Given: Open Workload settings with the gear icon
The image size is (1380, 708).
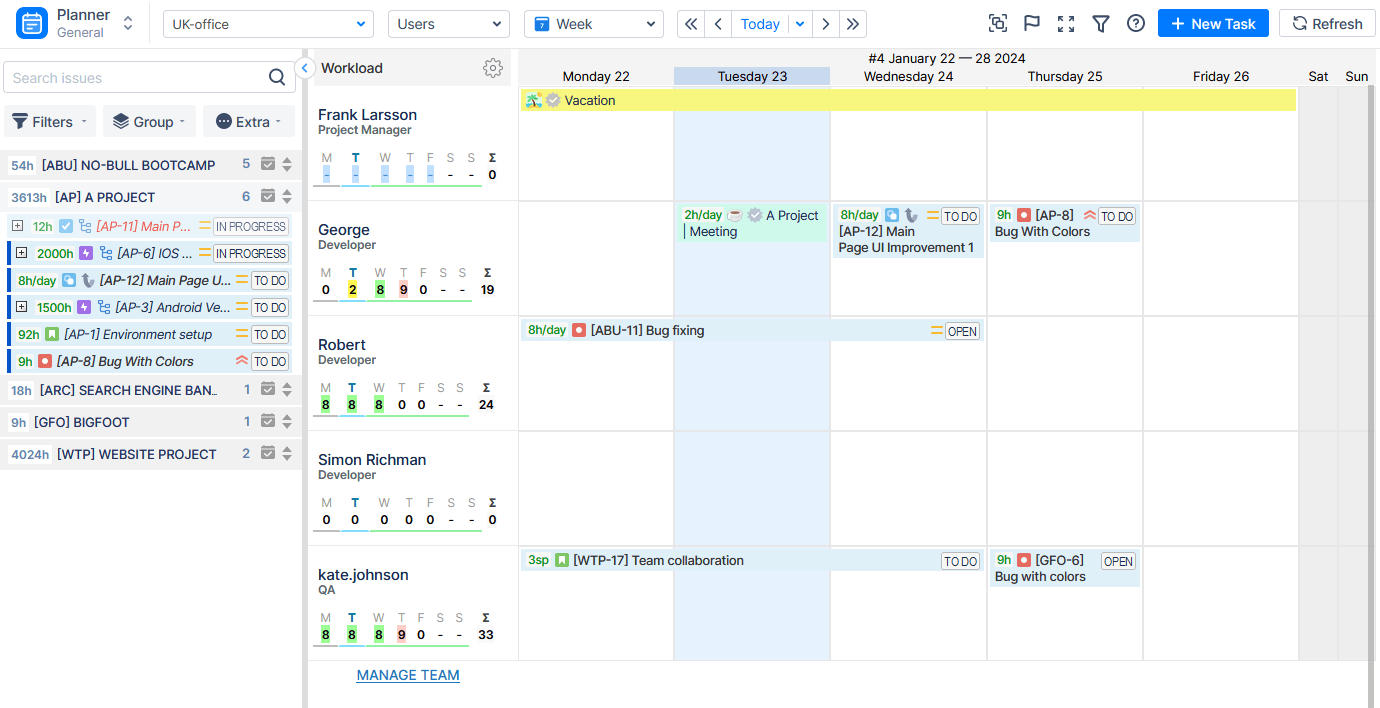Looking at the screenshot, I should click(493, 68).
